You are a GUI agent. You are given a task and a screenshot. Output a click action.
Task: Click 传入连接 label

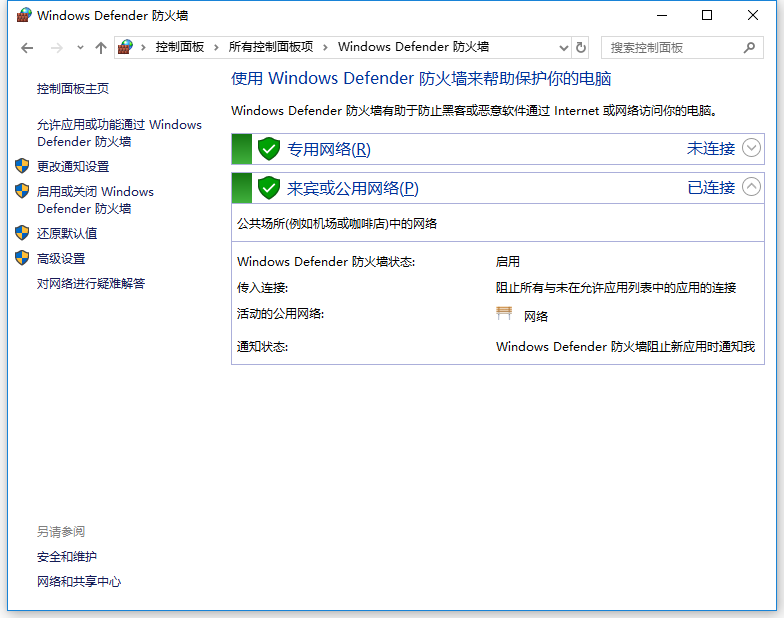[x=262, y=288]
